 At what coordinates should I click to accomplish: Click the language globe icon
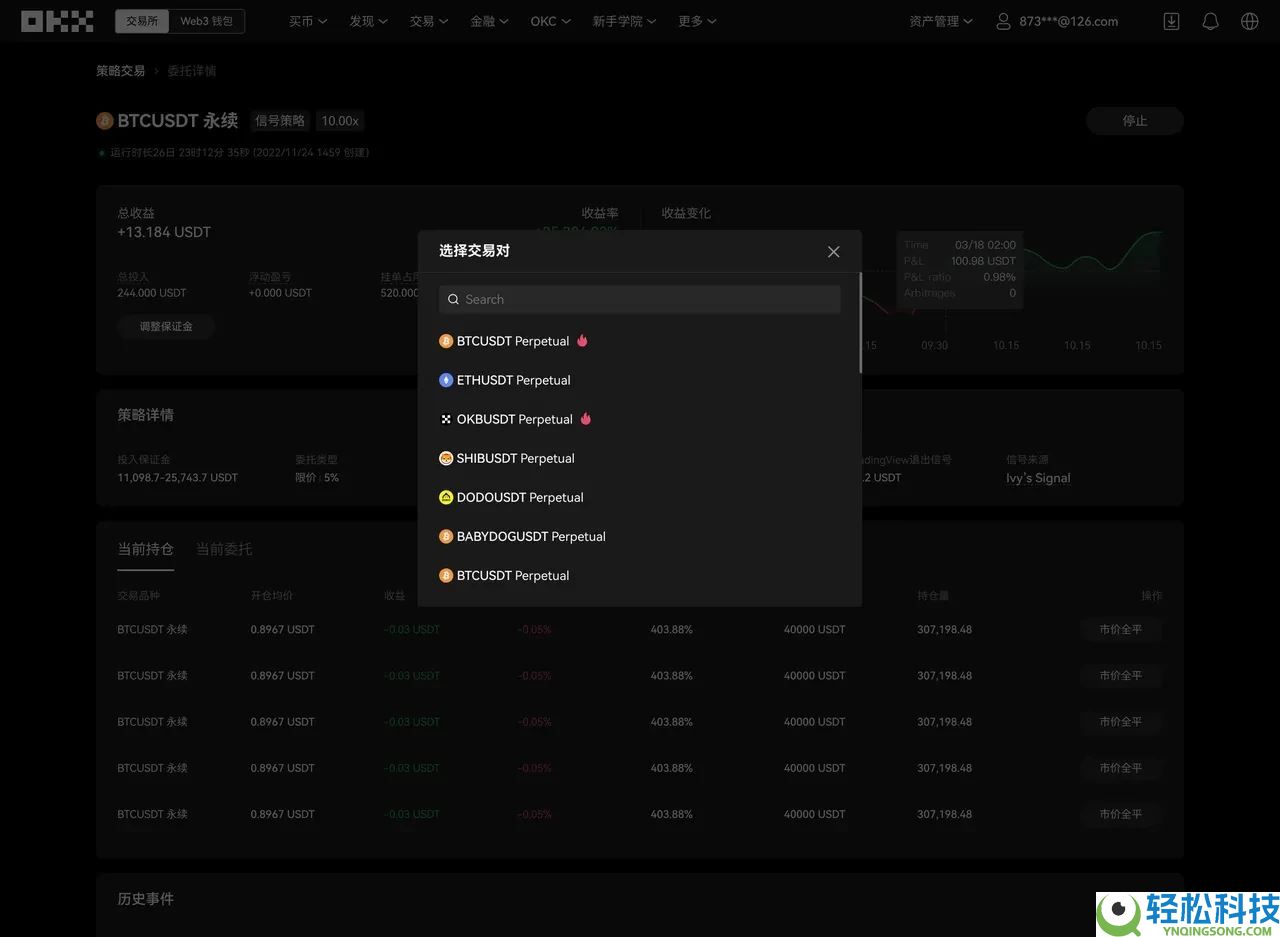click(x=1249, y=21)
